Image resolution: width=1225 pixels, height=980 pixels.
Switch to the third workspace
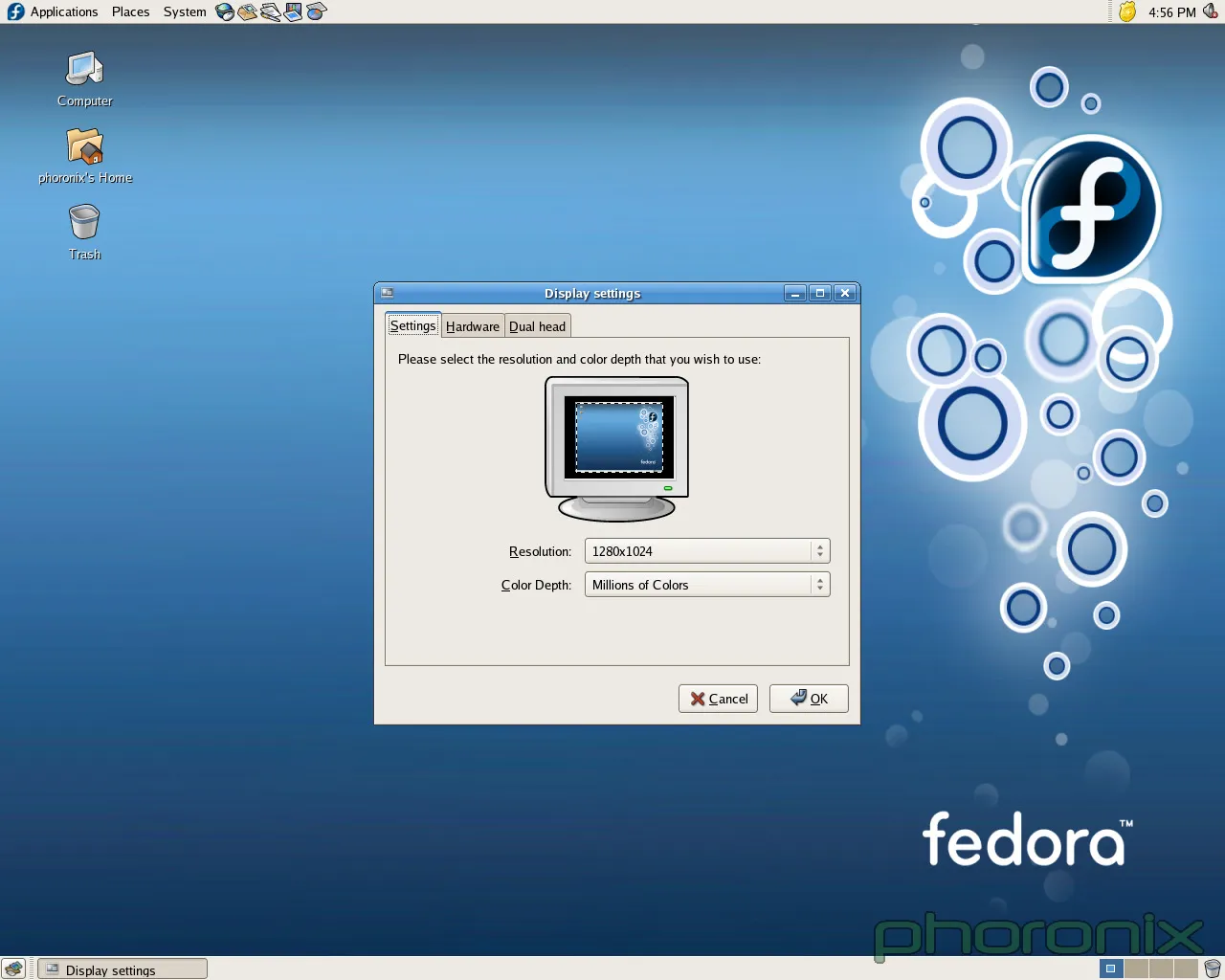(x=1161, y=969)
